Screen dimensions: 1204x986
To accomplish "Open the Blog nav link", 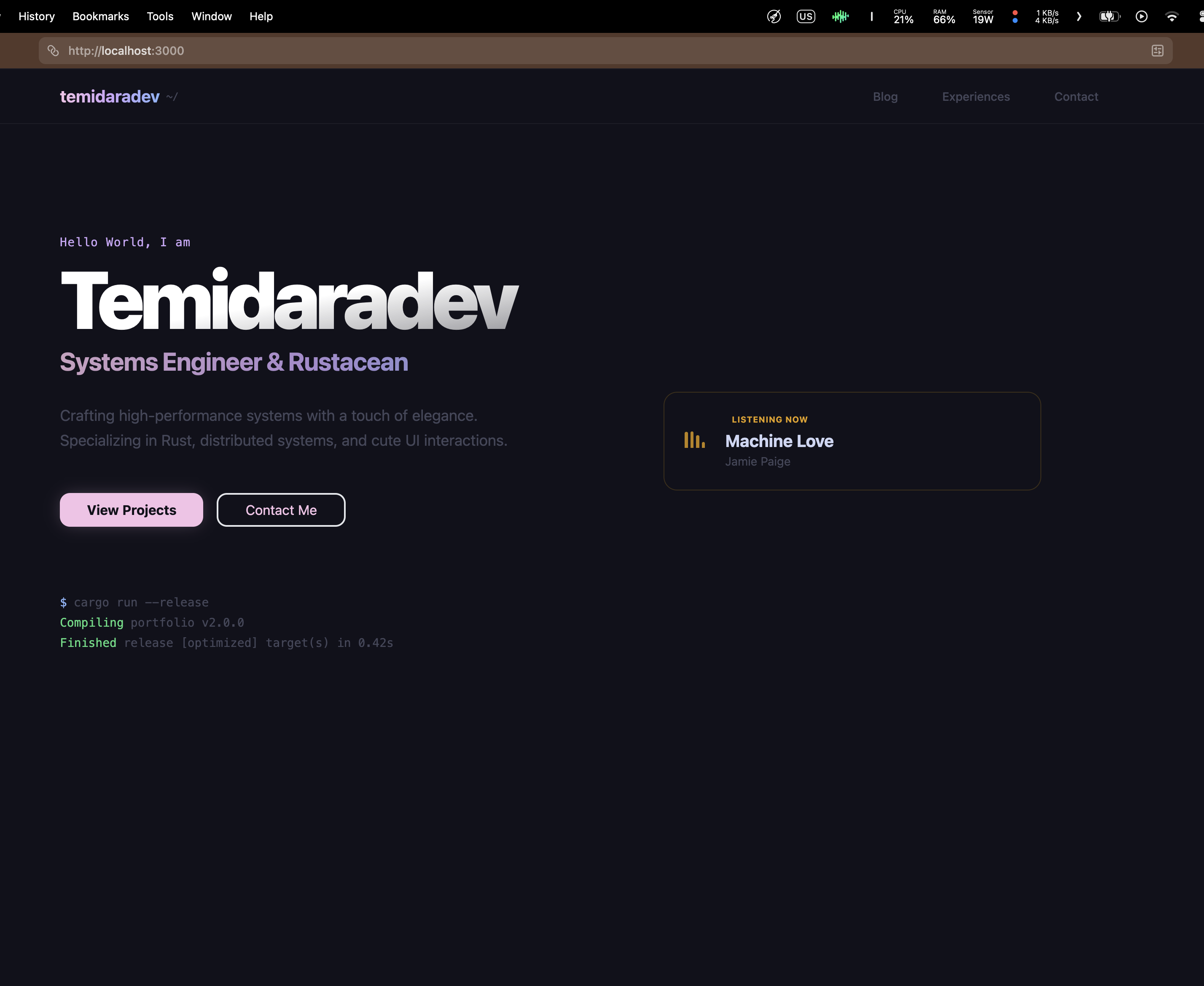I will pos(885,97).
